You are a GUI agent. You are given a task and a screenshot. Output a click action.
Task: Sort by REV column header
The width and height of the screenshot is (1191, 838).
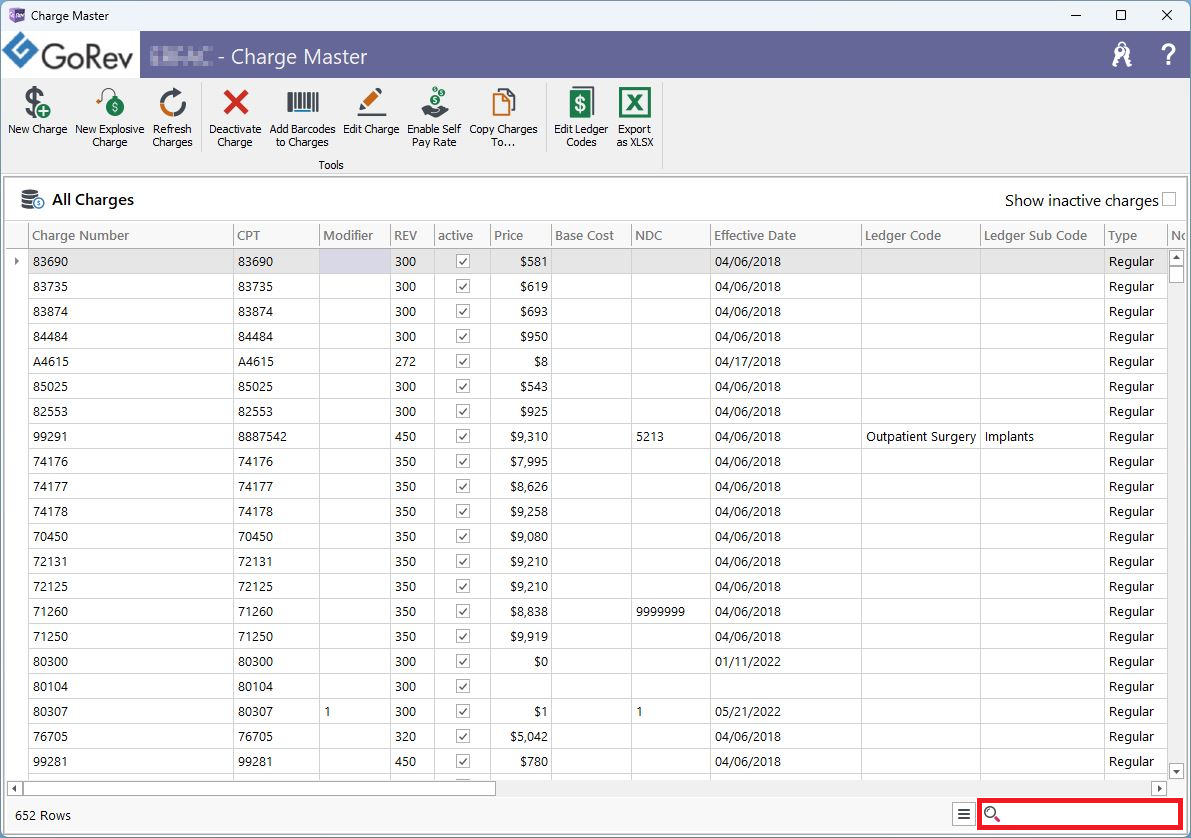coord(412,236)
